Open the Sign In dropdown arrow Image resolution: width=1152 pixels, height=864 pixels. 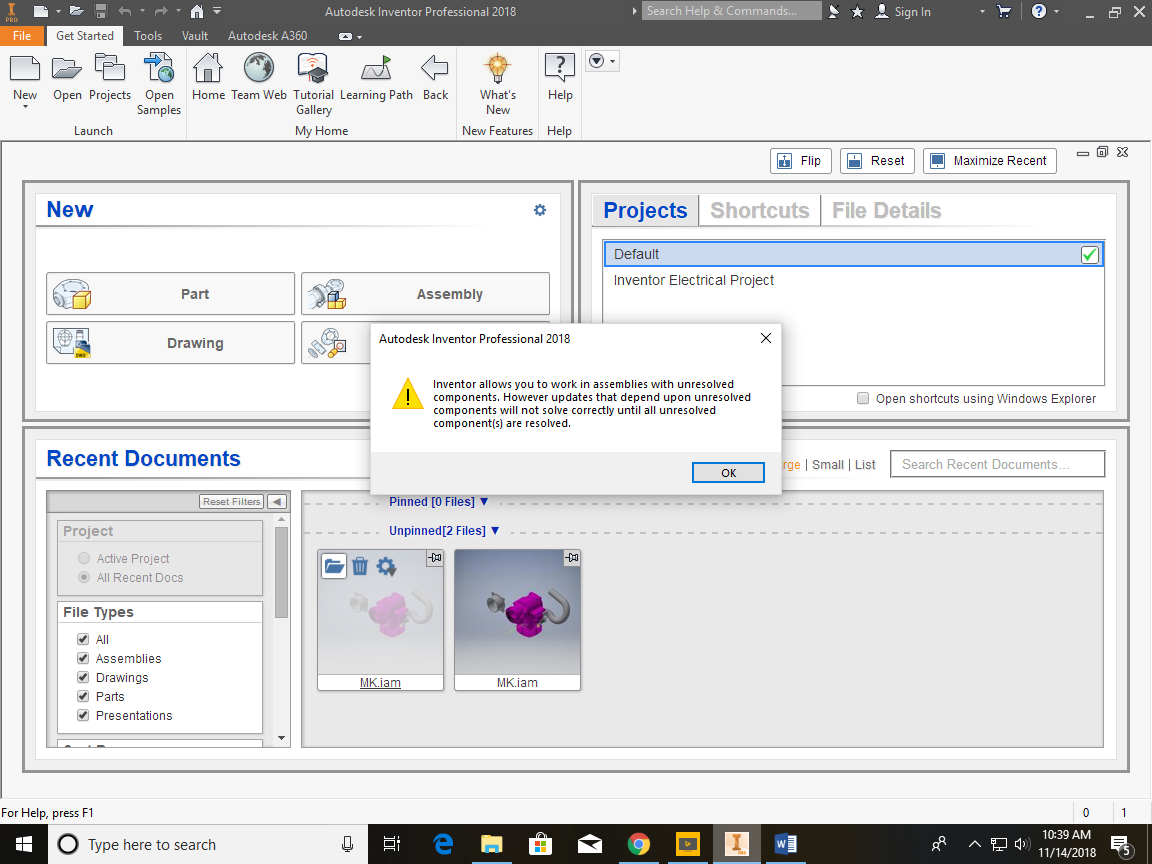982,12
